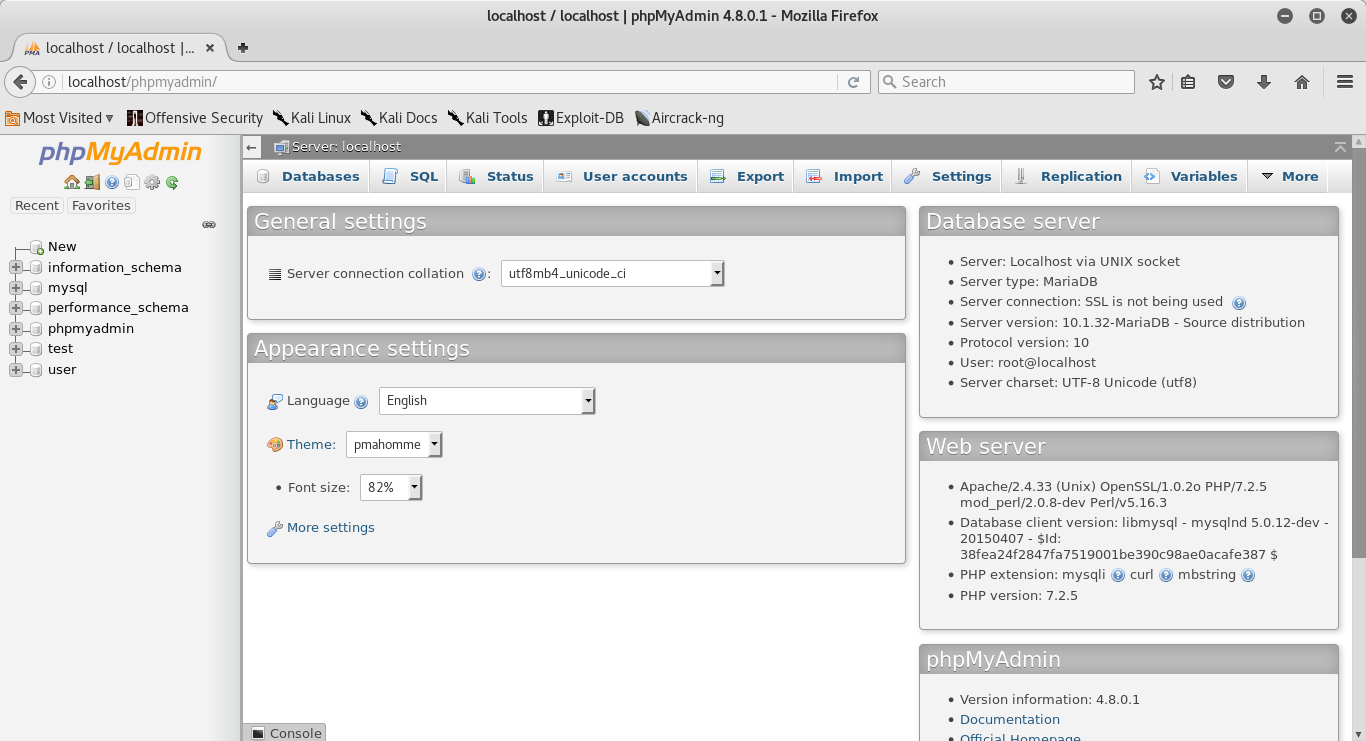Show Firefox bookmarks list icon
This screenshot has width=1366, height=741.
pos(1188,82)
